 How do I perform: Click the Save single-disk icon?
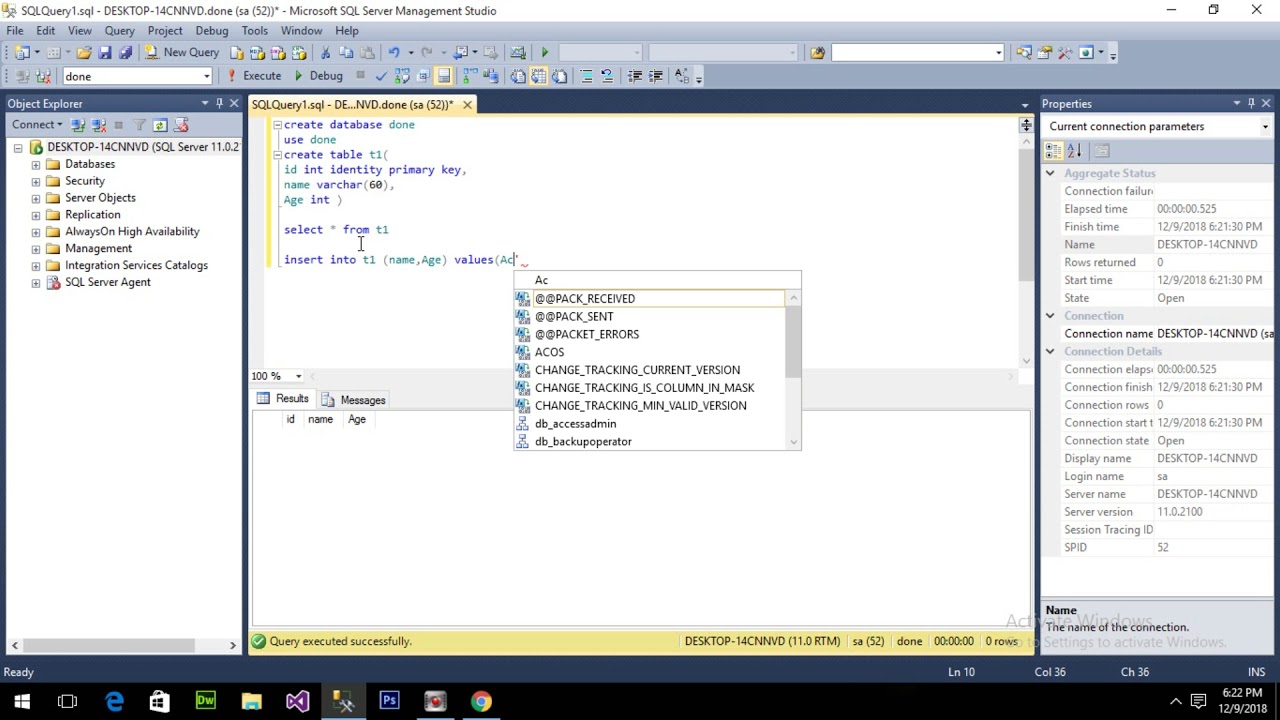click(105, 52)
